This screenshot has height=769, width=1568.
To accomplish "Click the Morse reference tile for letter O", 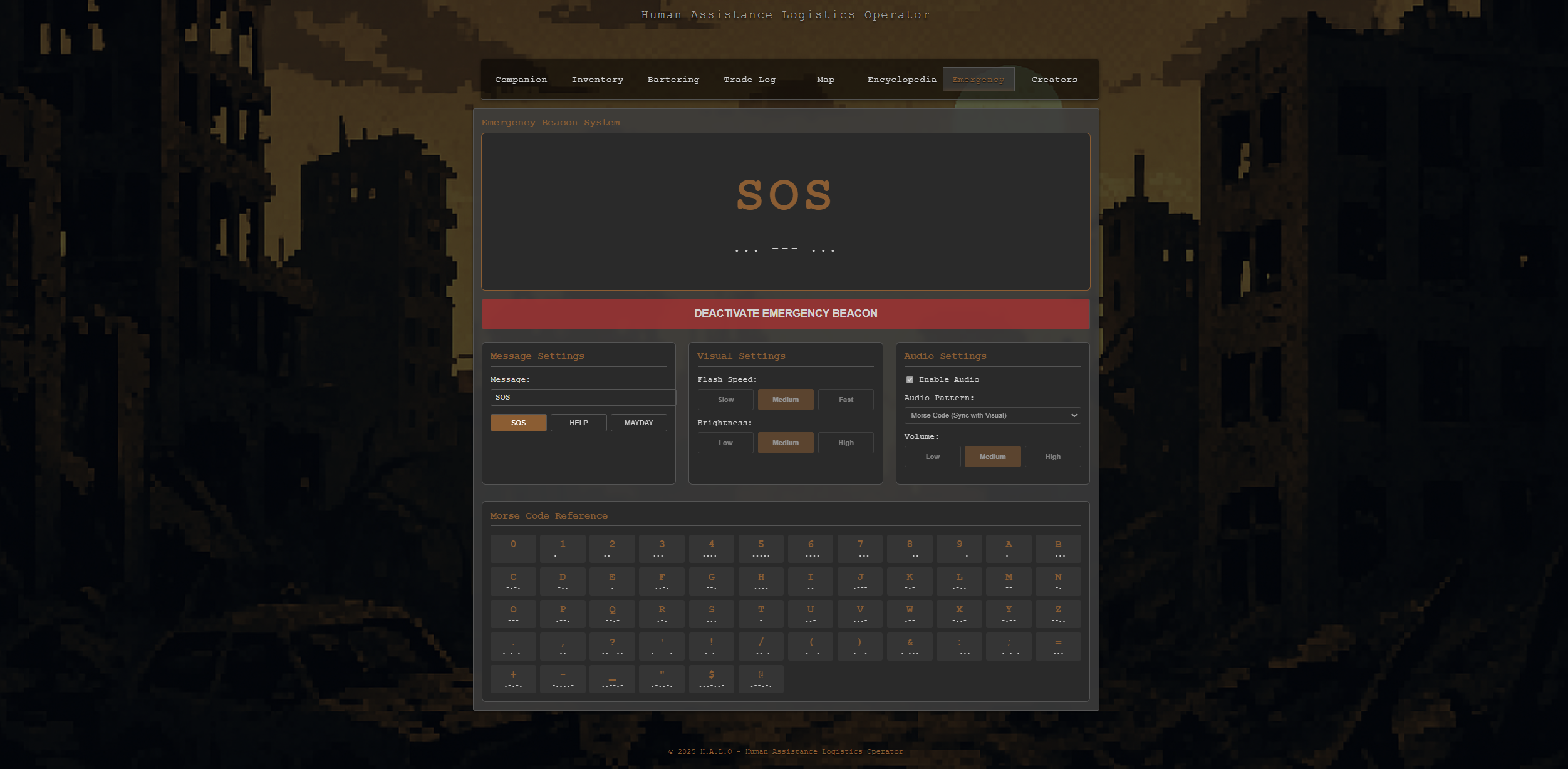I will [x=513, y=614].
